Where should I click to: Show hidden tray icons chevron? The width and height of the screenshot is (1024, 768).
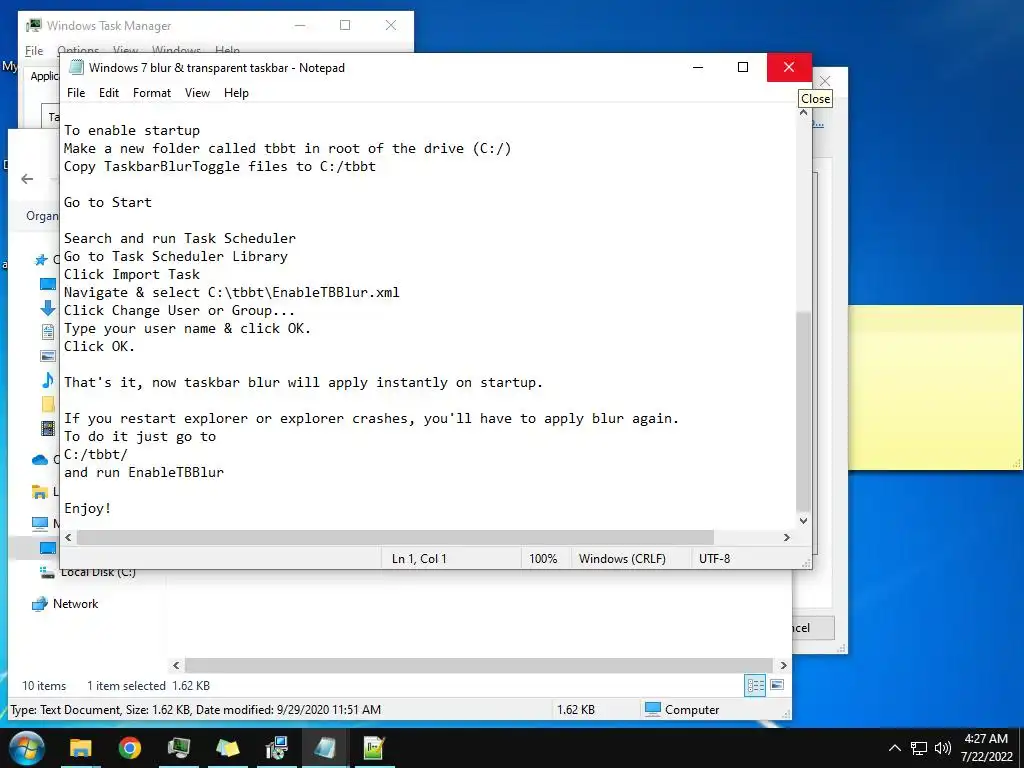tap(895, 748)
